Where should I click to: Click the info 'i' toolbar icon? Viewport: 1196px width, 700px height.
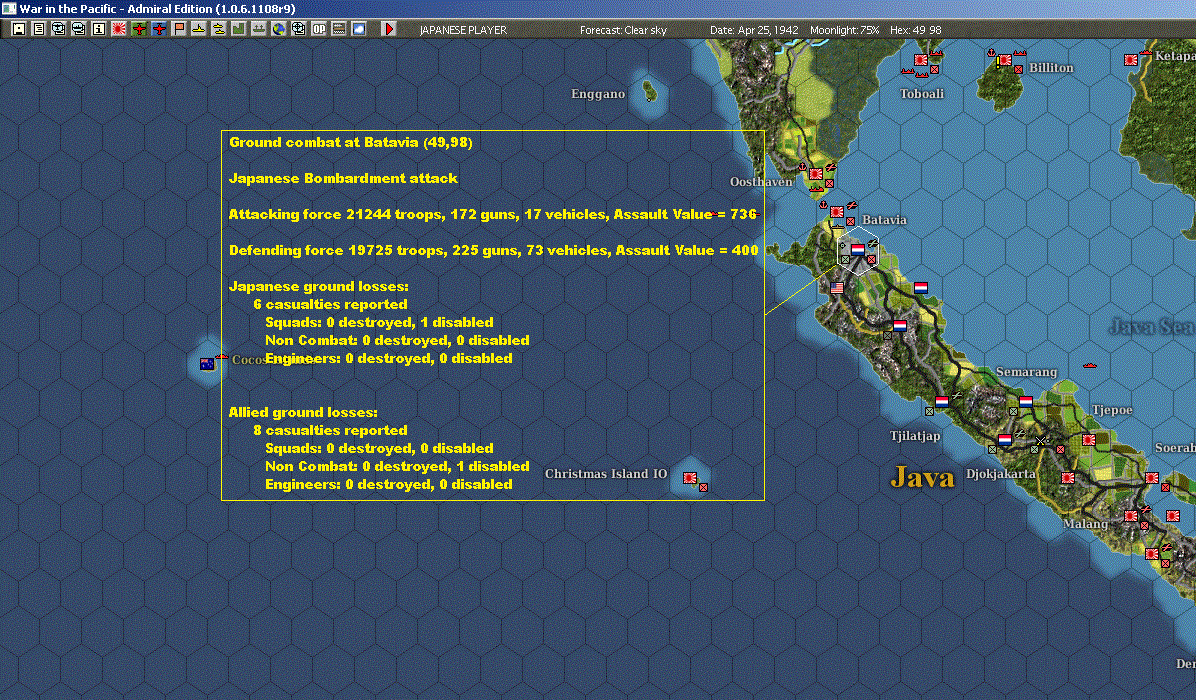(99, 29)
